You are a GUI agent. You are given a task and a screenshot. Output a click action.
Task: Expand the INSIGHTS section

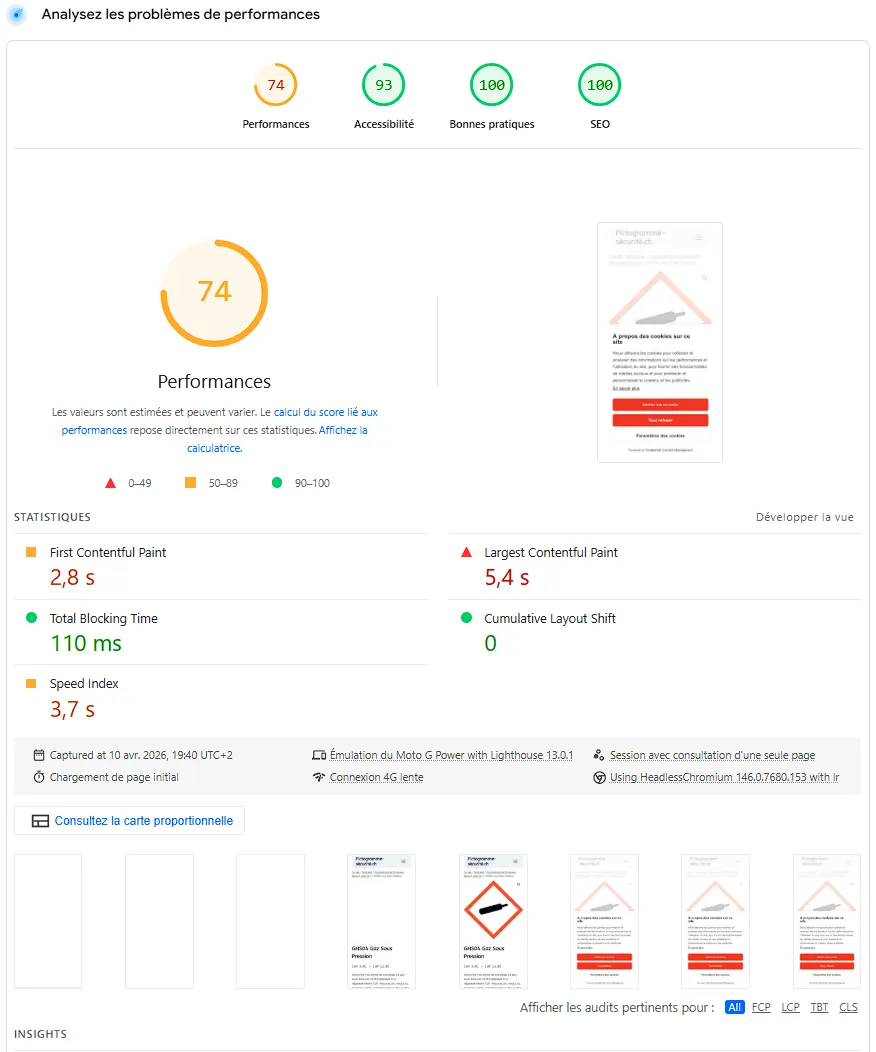(x=40, y=1034)
